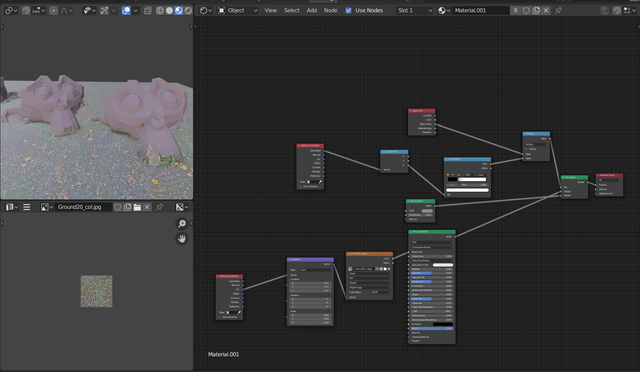Click the Diffuse BSDF pink color swatch

pos(427,211)
